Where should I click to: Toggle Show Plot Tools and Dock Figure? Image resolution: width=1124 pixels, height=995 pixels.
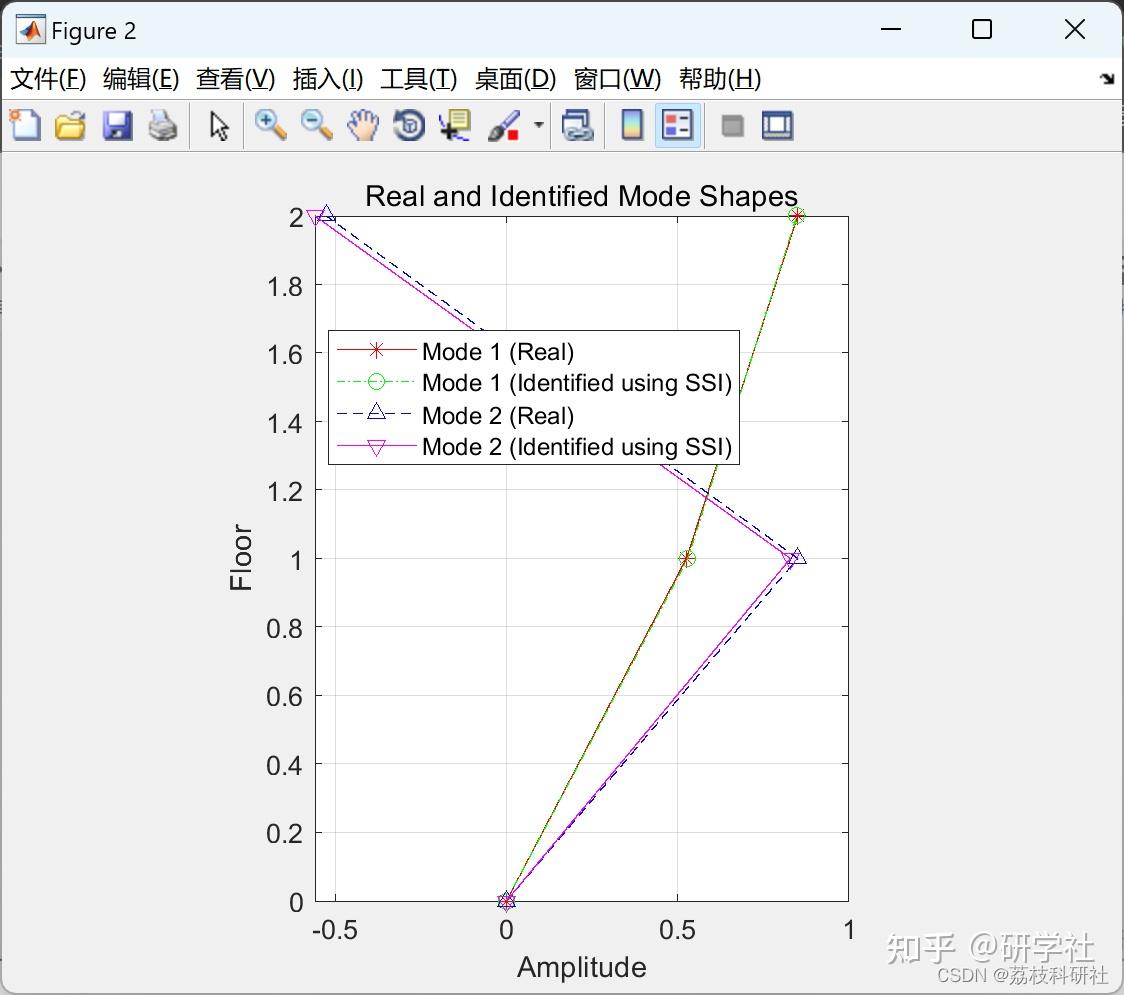(x=777, y=125)
